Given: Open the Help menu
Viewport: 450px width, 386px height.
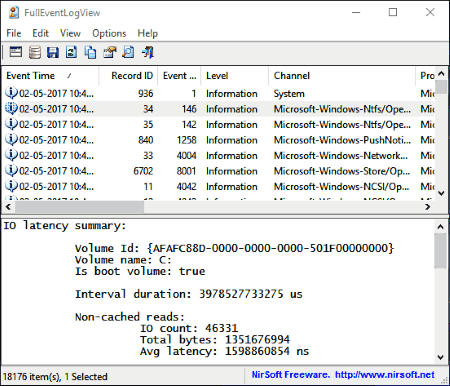Looking at the screenshot, I should [x=147, y=33].
